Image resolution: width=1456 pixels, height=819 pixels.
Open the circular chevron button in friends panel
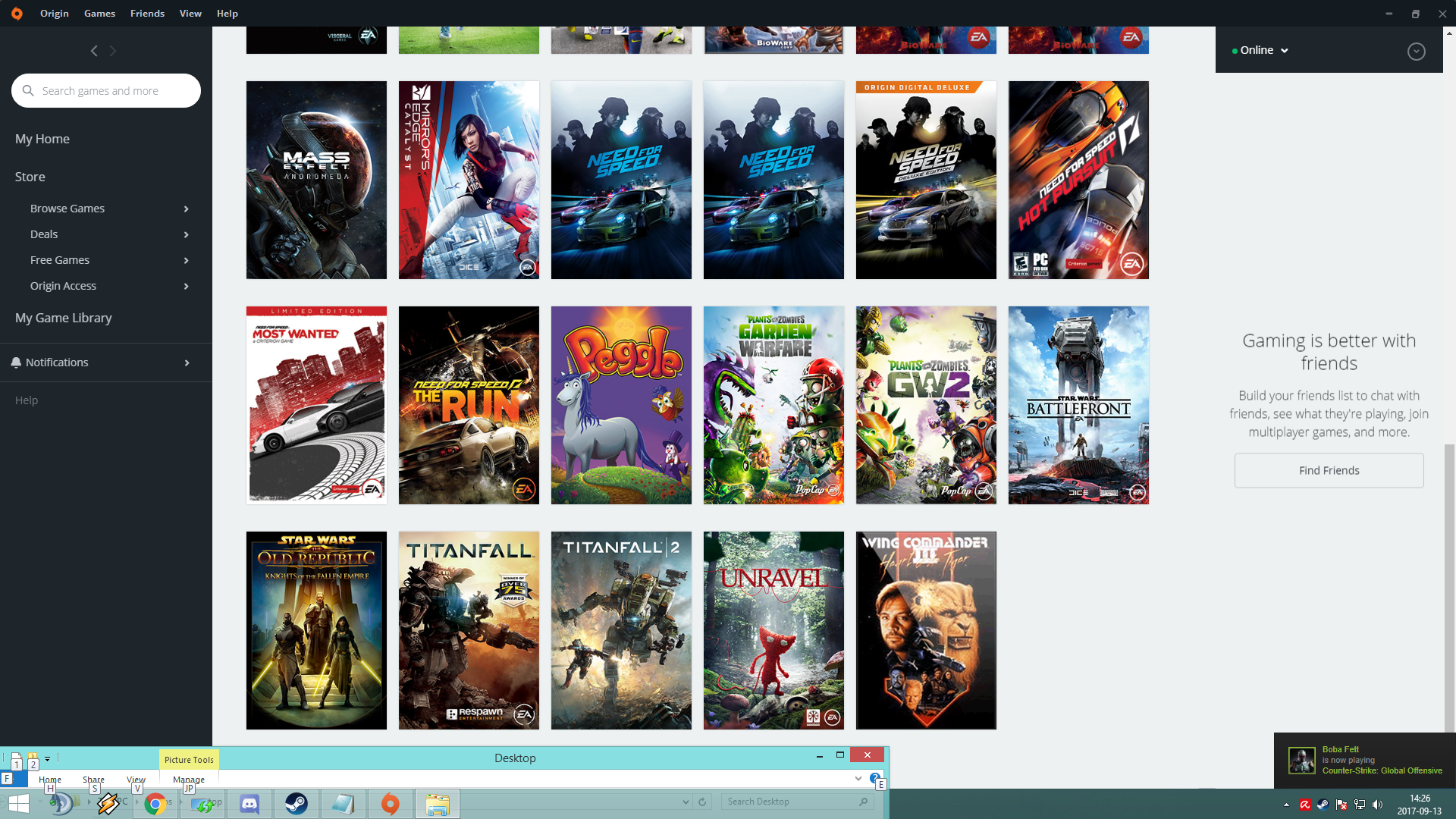pyautogui.click(x=1416, y=51)
